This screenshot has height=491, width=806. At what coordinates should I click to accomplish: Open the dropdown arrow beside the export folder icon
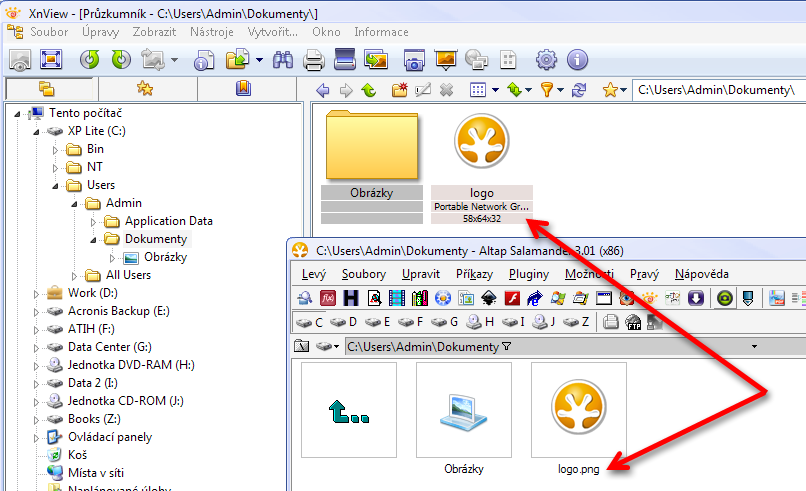pyautogui.click(x=259, y=60)
